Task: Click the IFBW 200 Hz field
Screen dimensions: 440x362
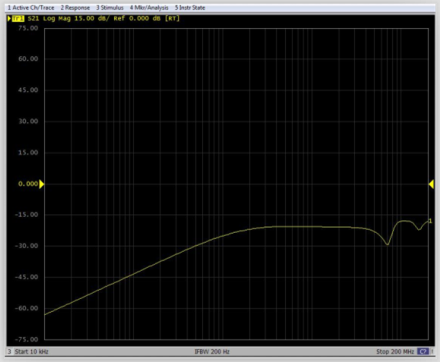Action: point(212,352)
